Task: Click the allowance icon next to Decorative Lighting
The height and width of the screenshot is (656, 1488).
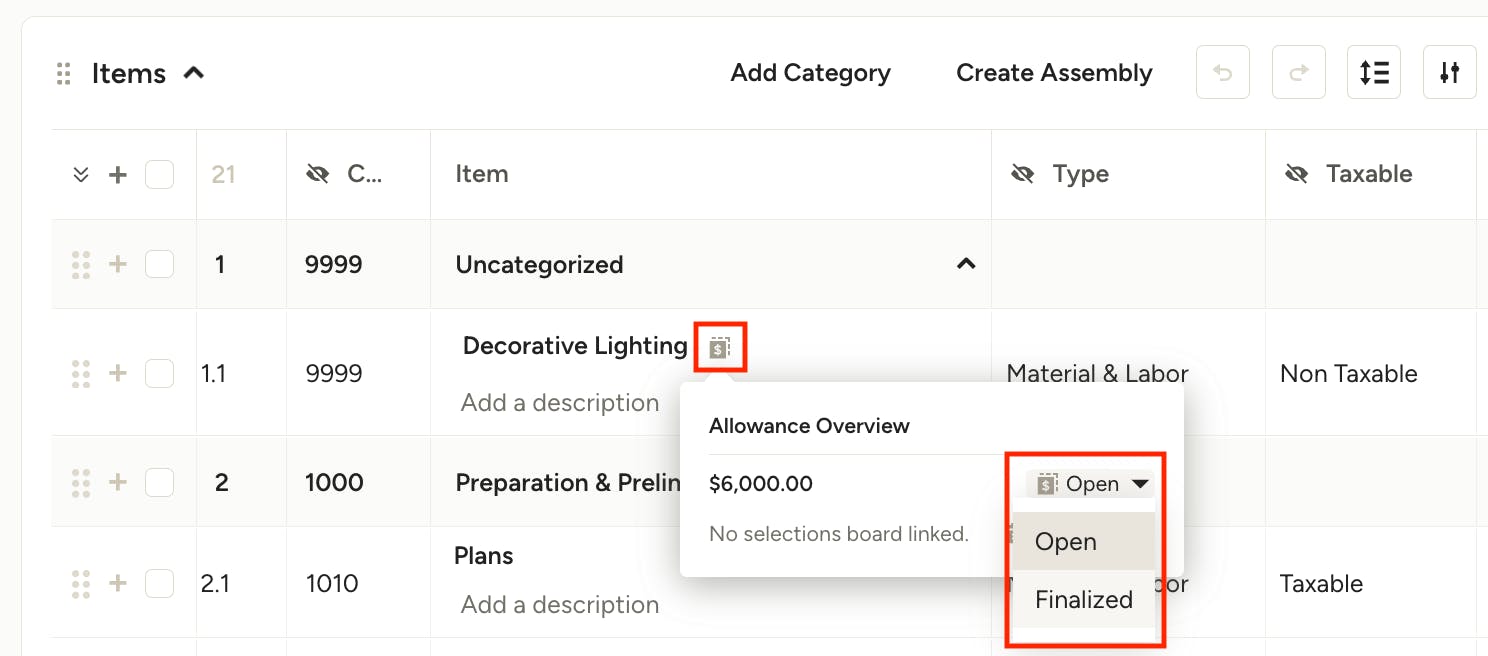Action: 720,347
